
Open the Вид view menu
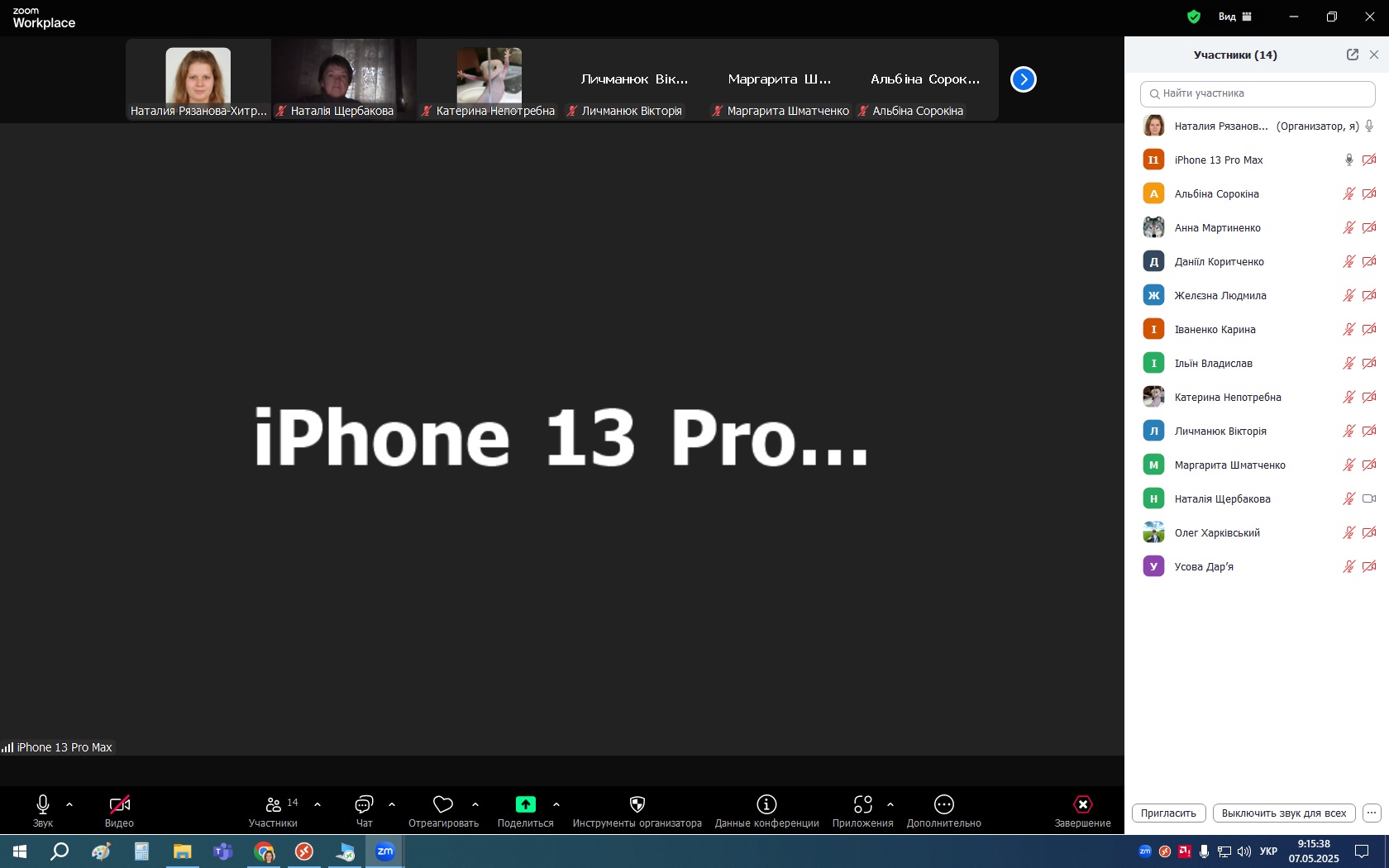[x=1235, y=17]
